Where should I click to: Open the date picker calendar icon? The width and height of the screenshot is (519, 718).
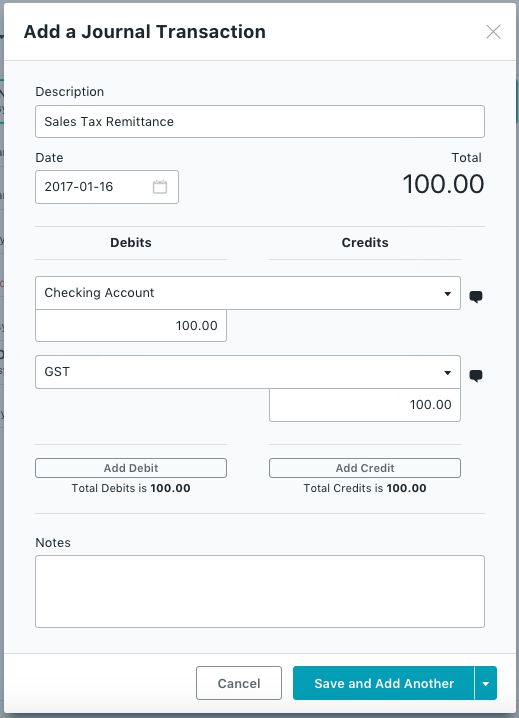(159, 187)
